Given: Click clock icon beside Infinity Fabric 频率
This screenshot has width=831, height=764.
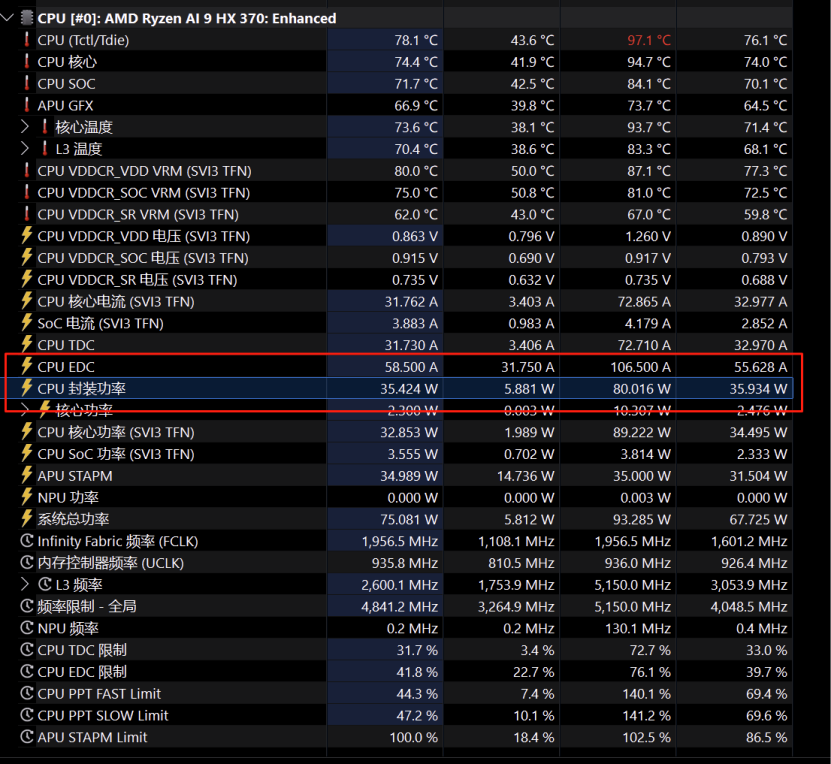Looking at the screenshot, I should pos(26,541).
